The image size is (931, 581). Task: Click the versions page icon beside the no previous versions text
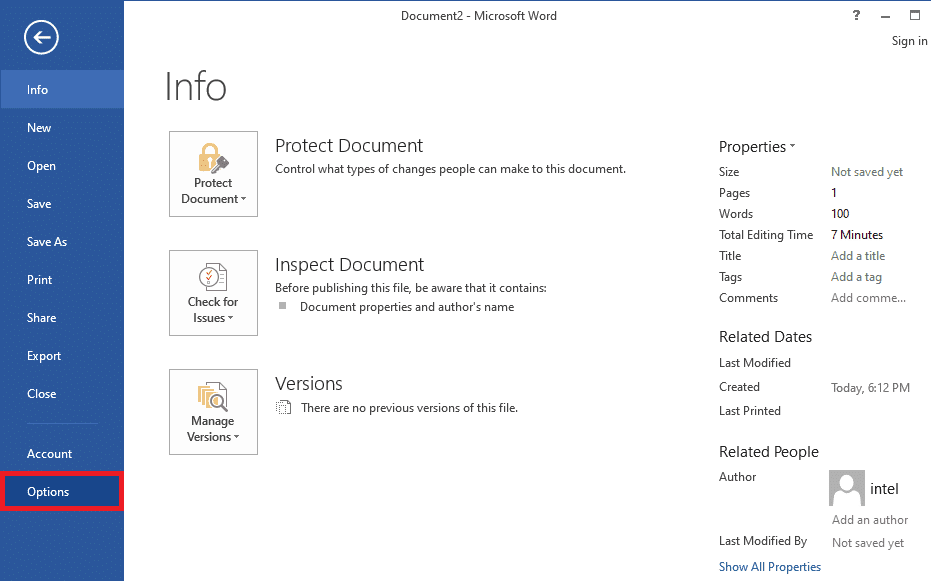(x=284, y=408)
